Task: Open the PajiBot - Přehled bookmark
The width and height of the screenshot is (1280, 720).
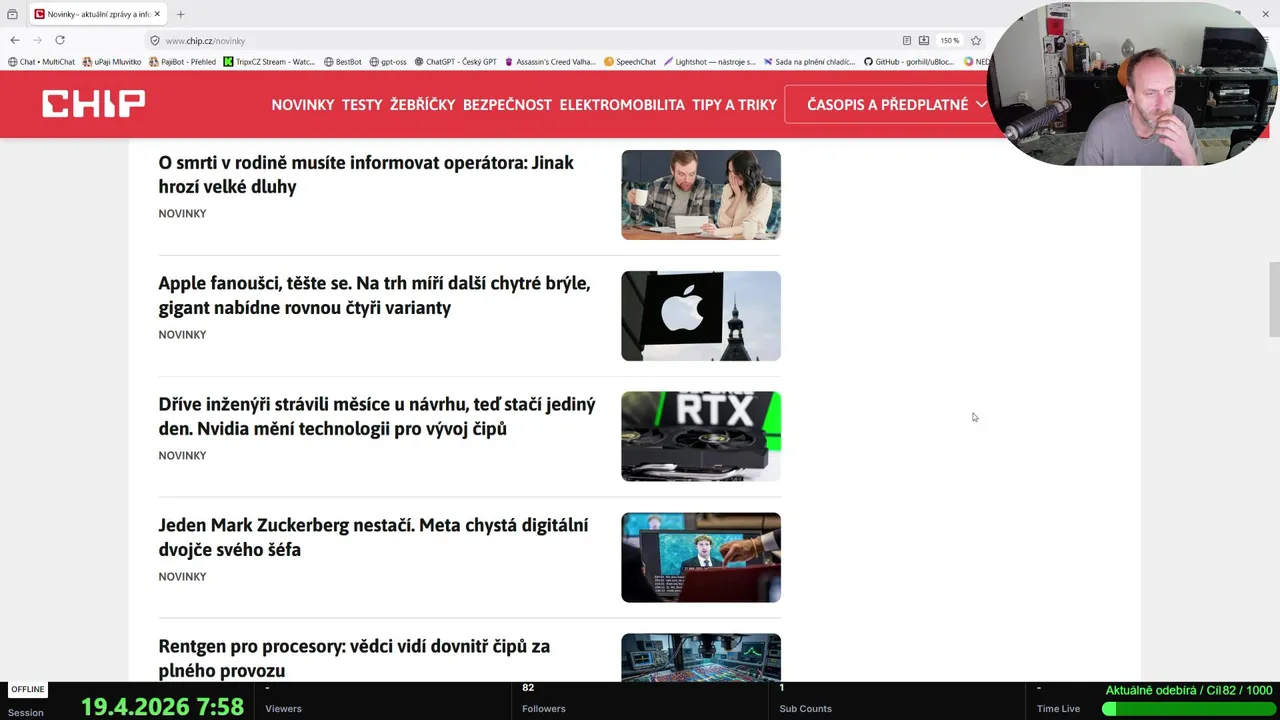Action: tap(182, 62)
